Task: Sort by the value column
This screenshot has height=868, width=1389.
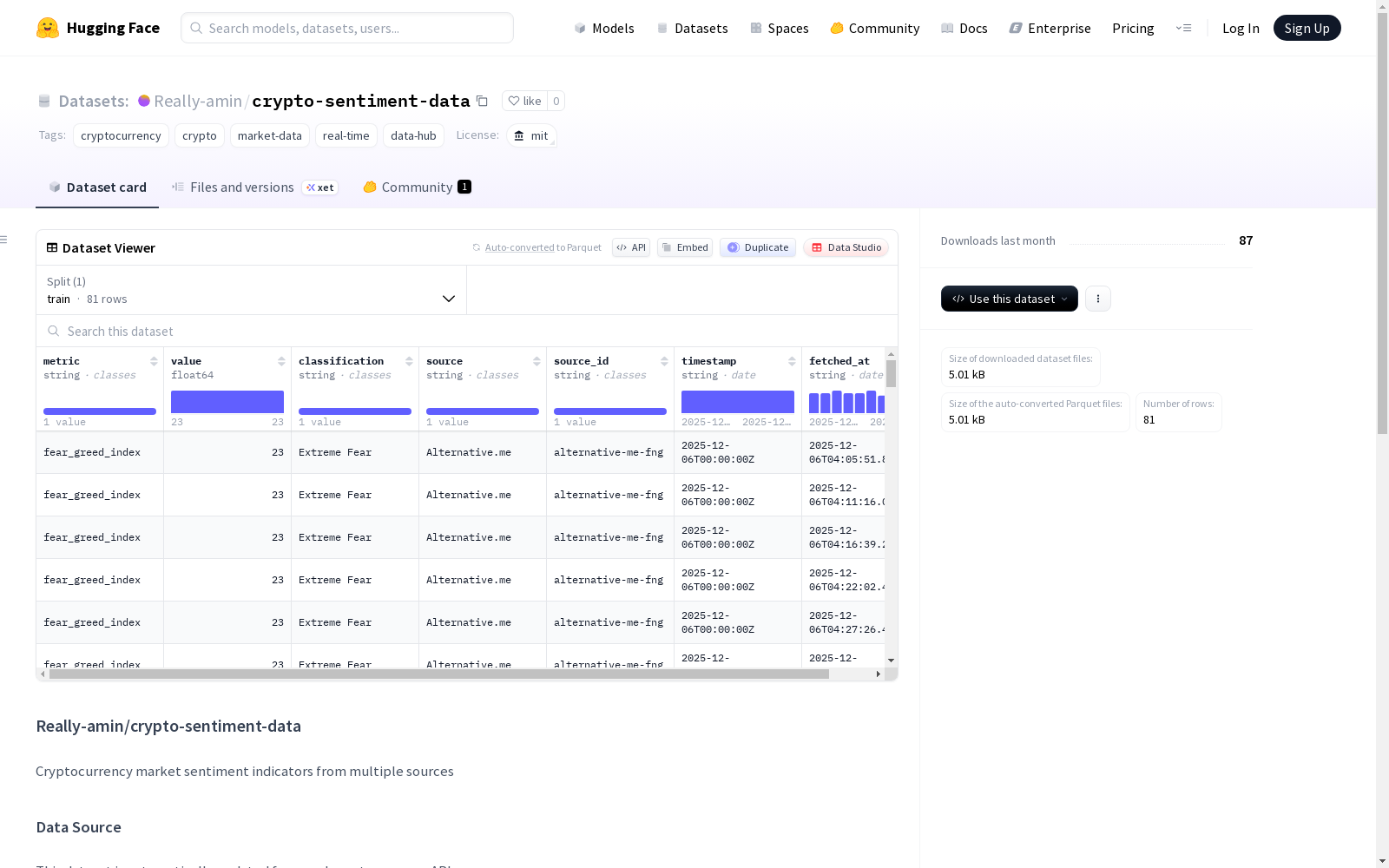Action: coord(281,361)
